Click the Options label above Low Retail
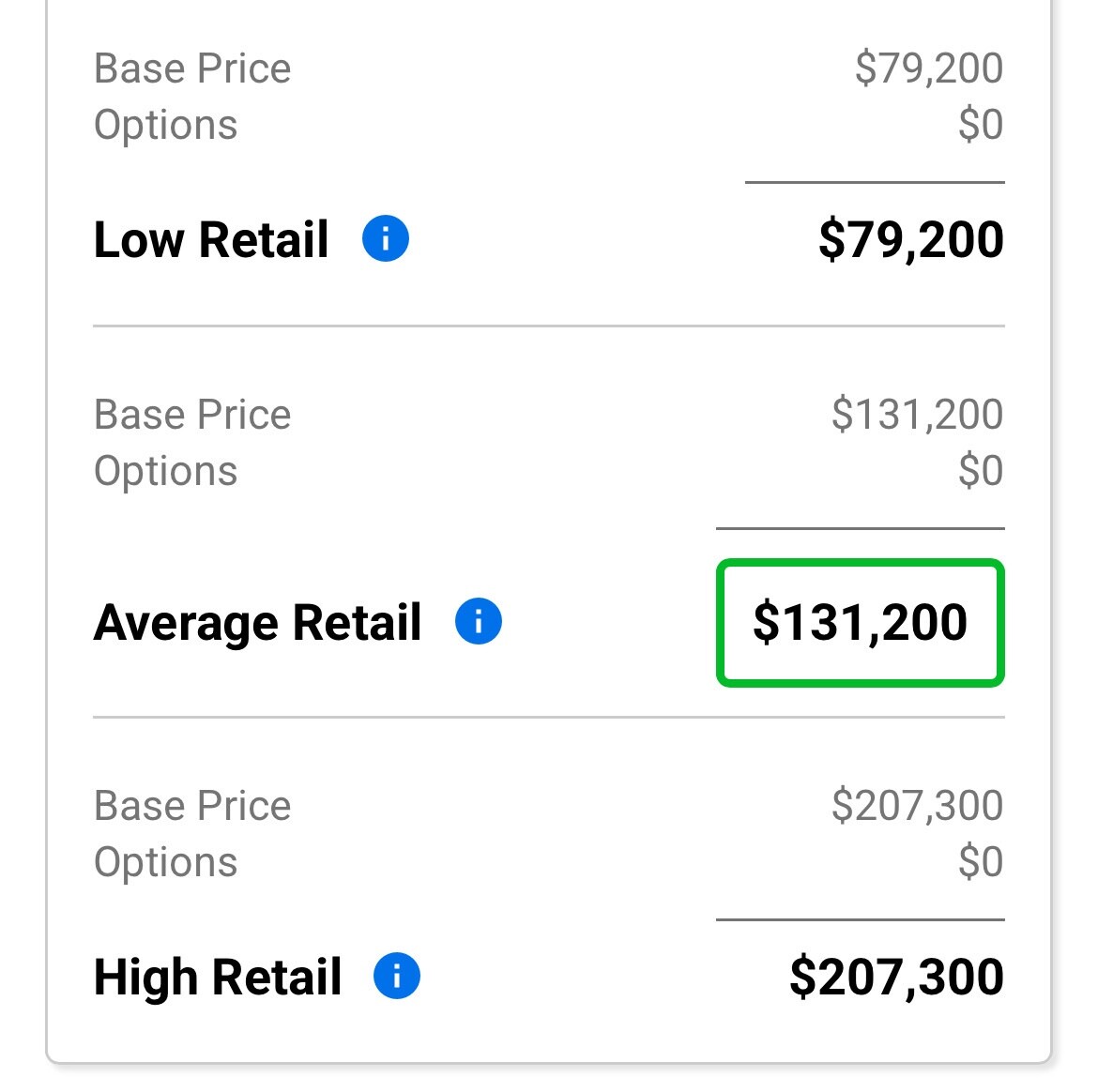 click(x=165, y=125)
